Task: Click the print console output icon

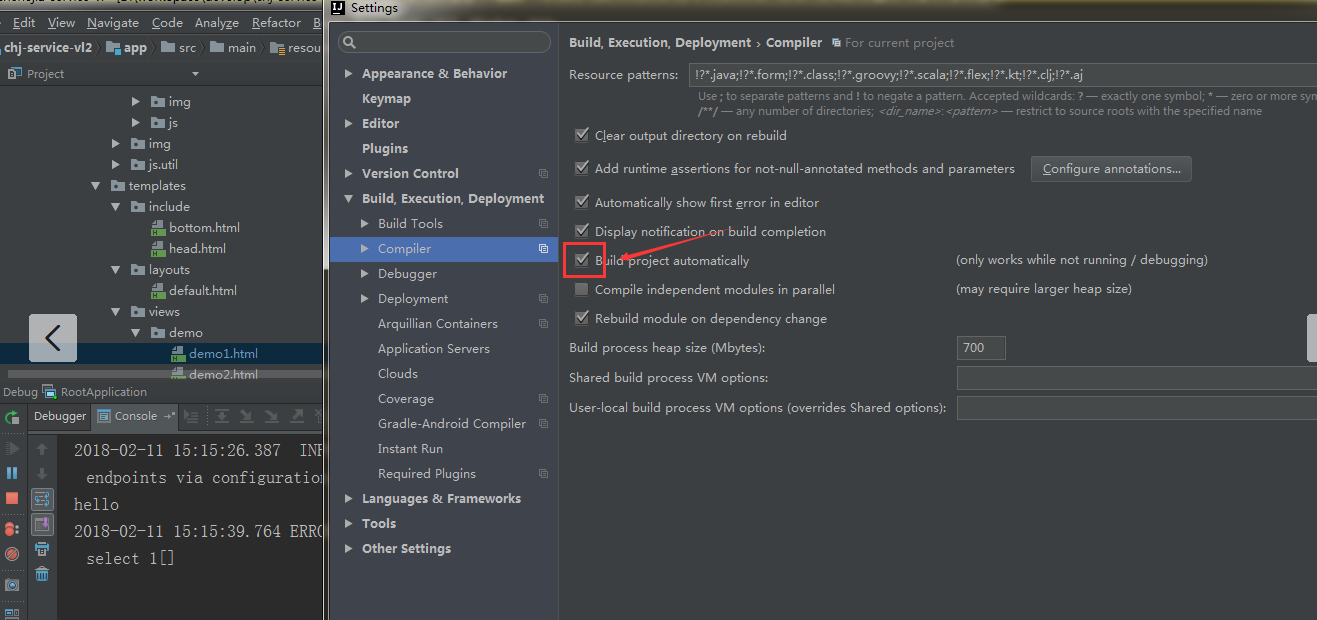Action: 42,549
